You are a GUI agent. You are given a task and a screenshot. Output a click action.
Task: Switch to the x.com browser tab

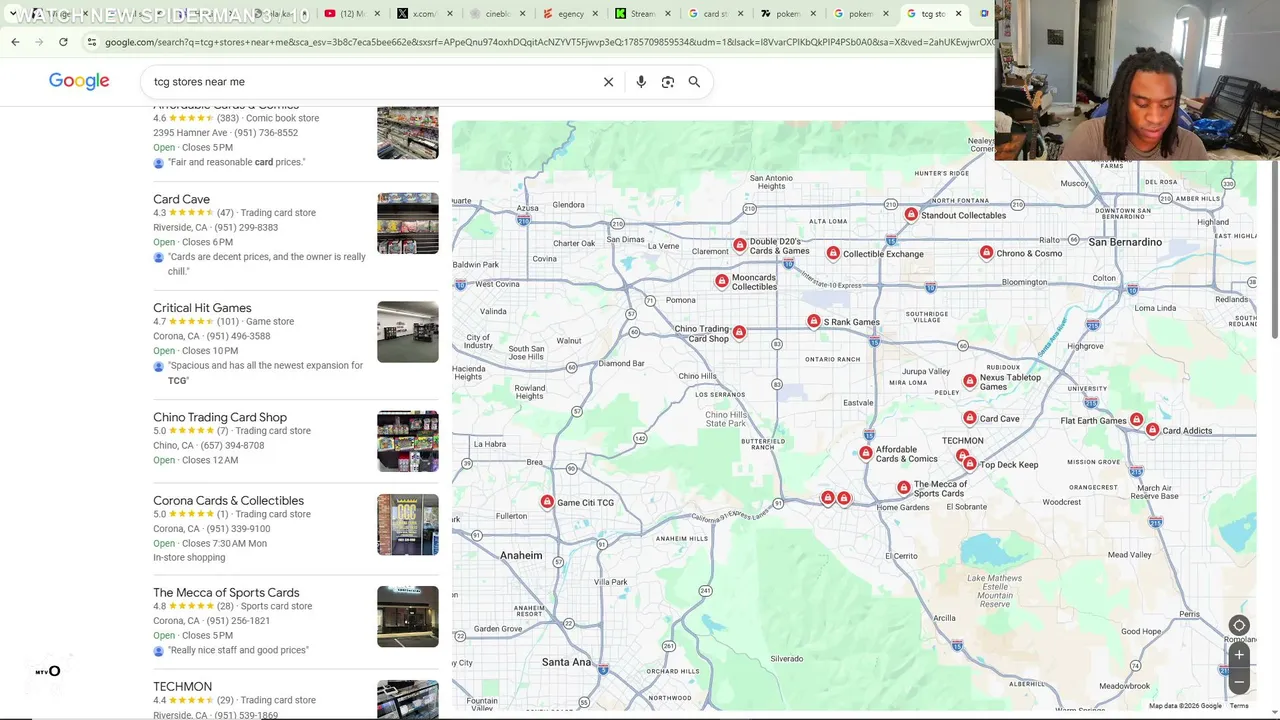(424, 14)
